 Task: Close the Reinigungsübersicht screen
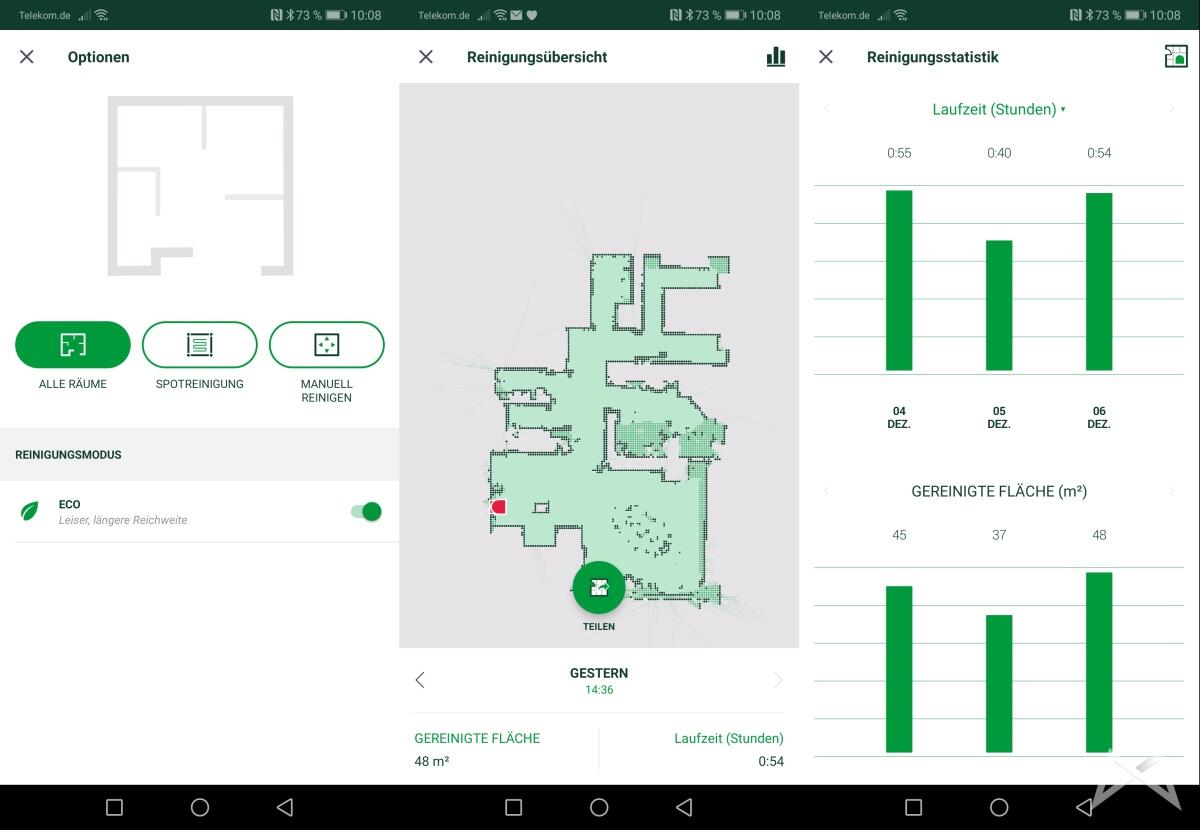pyautogui.click(x=426, y=57)
